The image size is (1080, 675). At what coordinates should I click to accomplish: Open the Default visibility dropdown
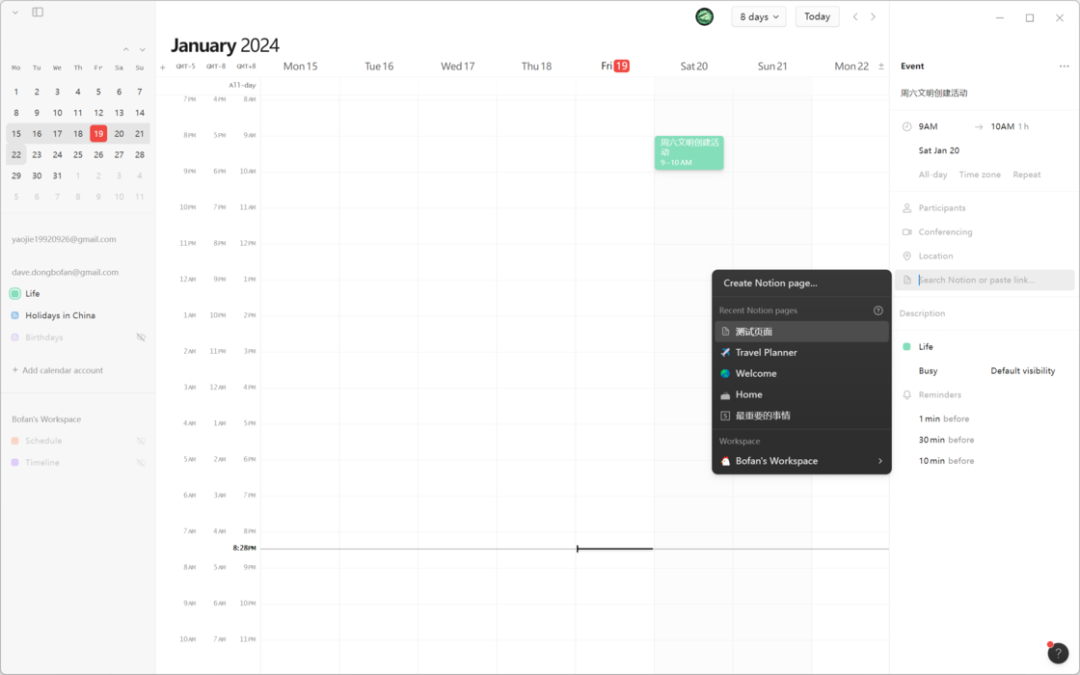pos(1023,371)
